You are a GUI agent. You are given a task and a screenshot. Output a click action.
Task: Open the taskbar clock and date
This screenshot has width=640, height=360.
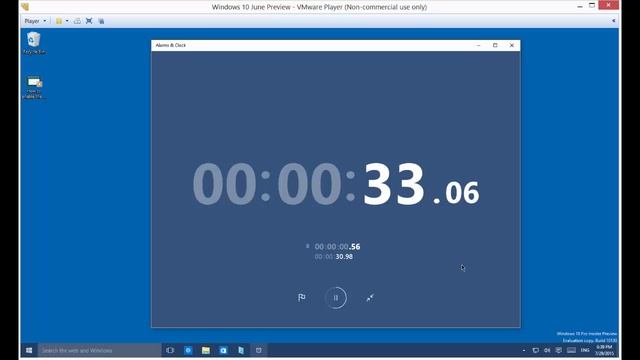click(x=604, y=350)
